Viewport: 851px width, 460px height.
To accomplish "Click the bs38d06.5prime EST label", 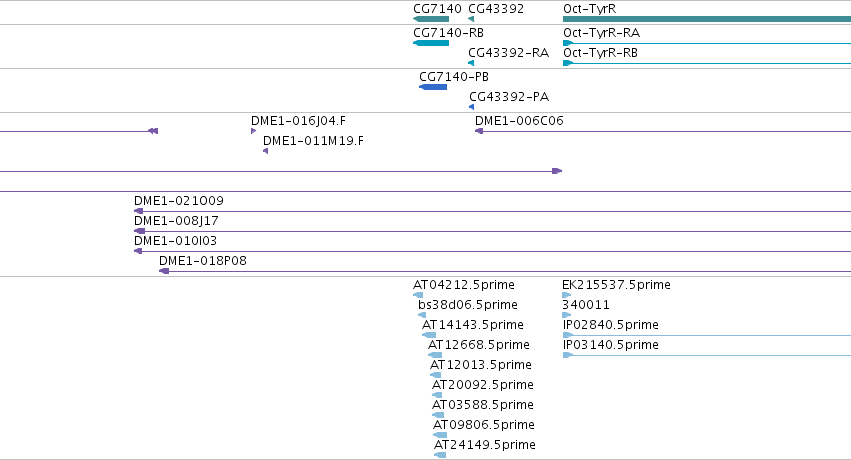I will coord(468,304).
